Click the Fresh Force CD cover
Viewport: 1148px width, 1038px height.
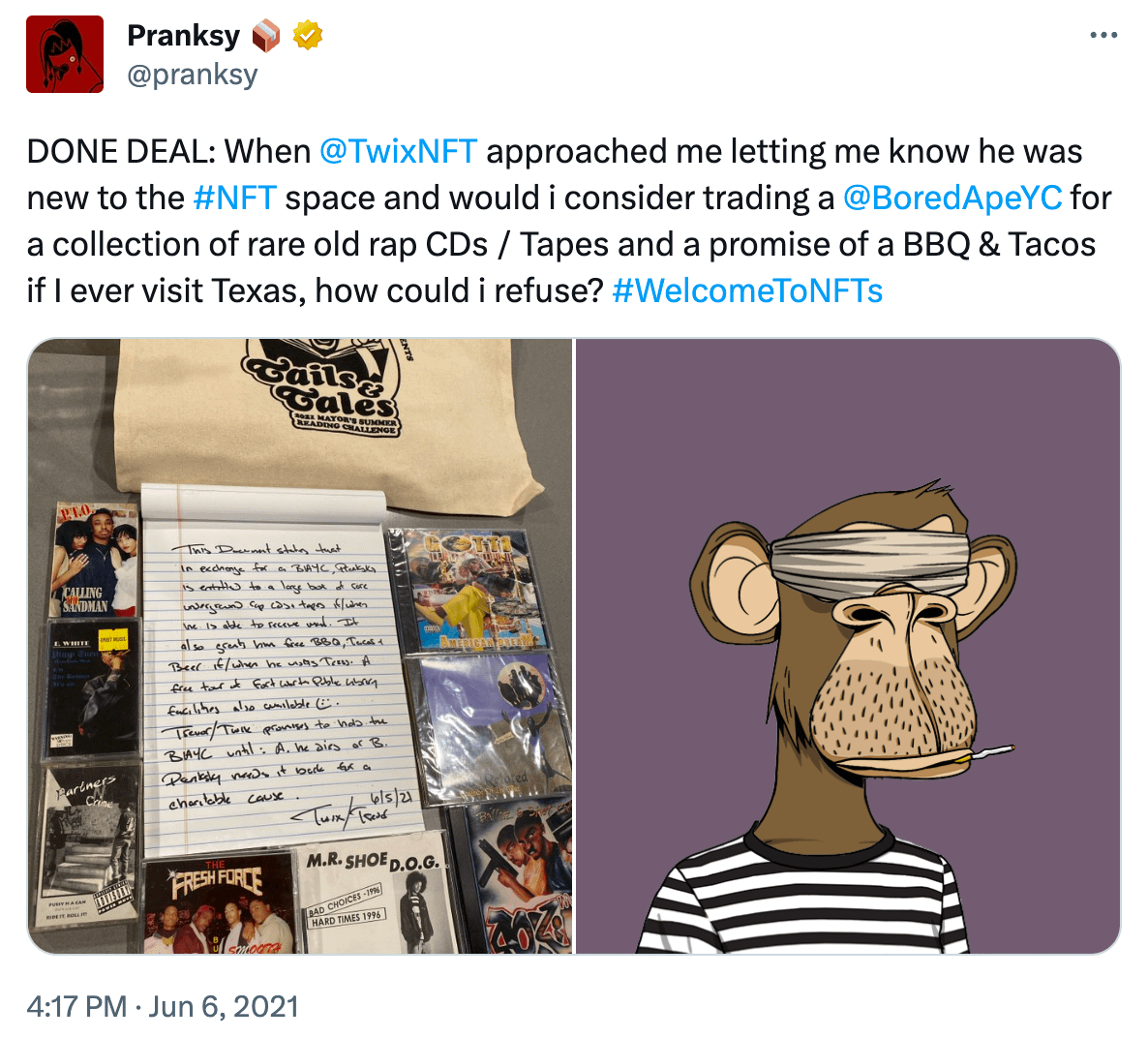point(218,906)
